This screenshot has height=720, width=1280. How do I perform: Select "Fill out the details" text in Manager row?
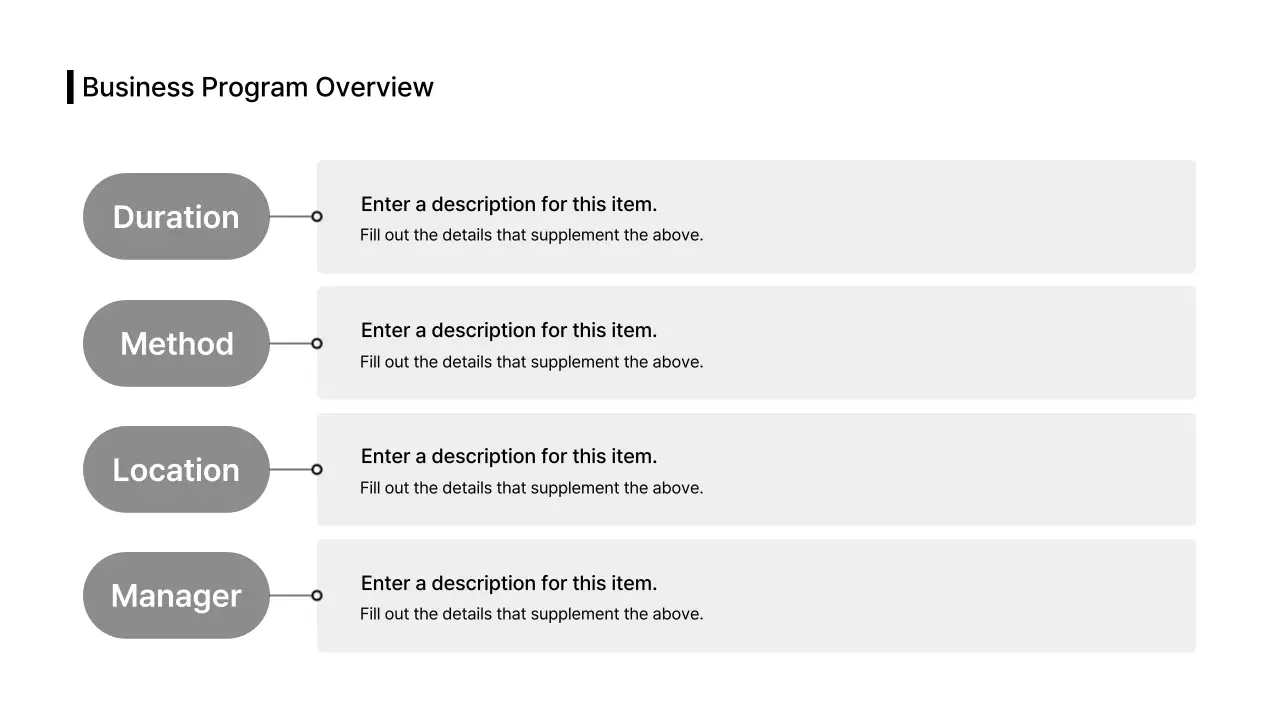point(531,614)
